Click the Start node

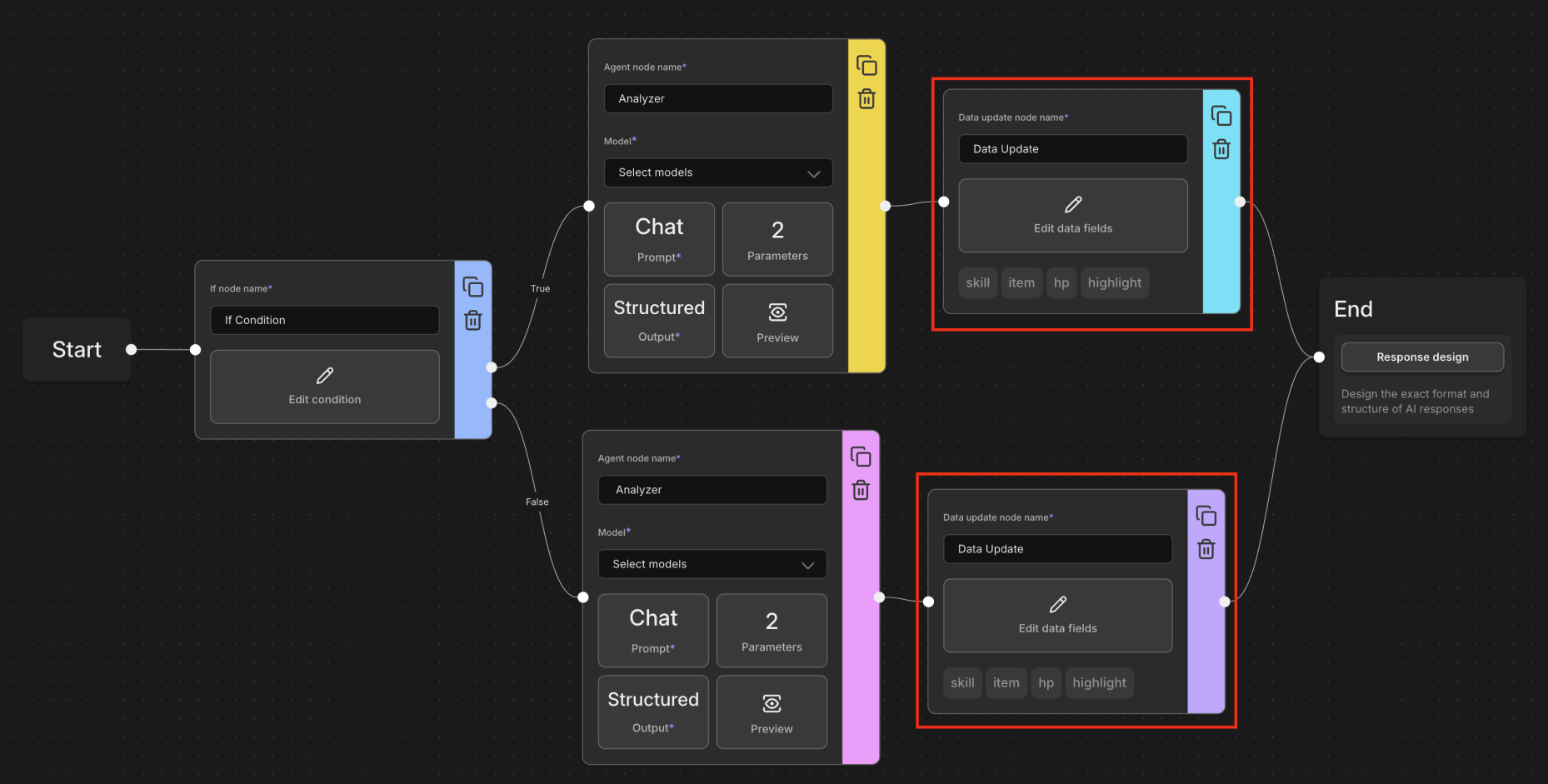pyautogui.click(x=77, y=350)
